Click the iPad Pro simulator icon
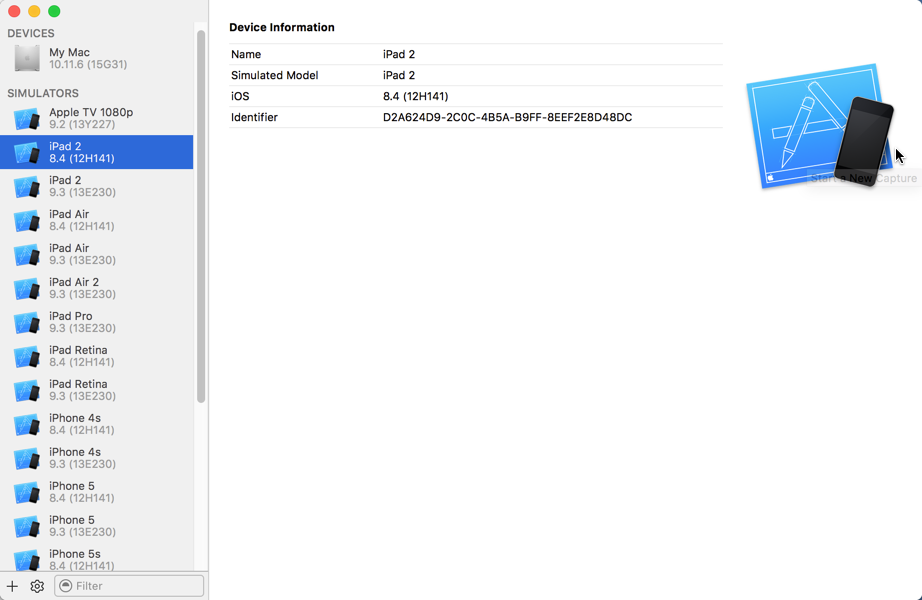Viewport: 922px width, 600px height. pyautogui.click(x=26, y=322)
